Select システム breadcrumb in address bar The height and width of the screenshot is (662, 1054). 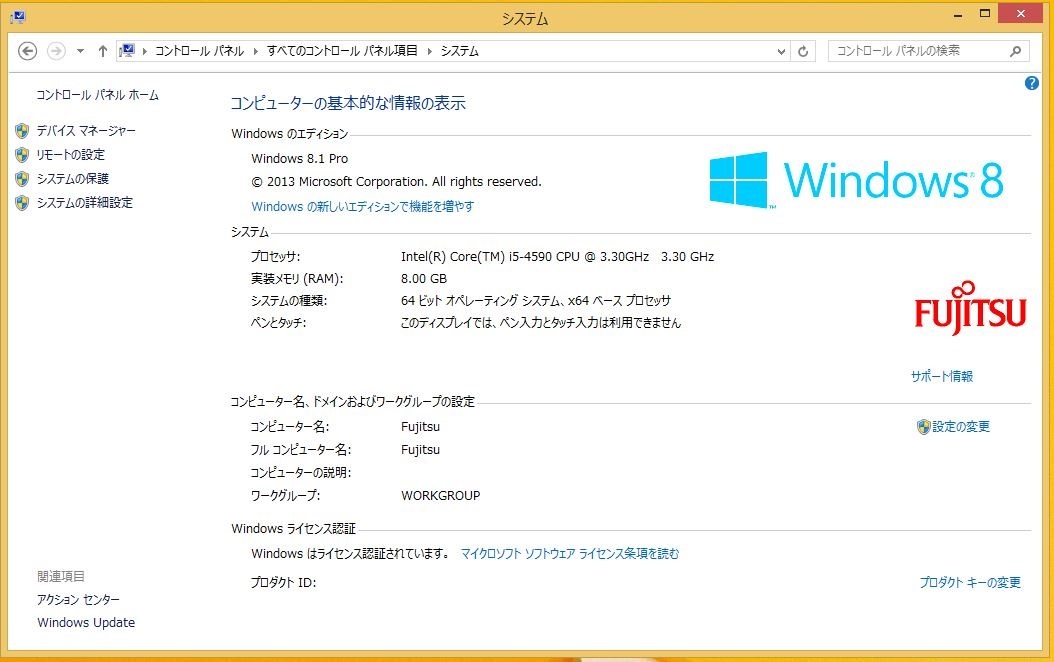pyautogui.click(x=460, y=51)
